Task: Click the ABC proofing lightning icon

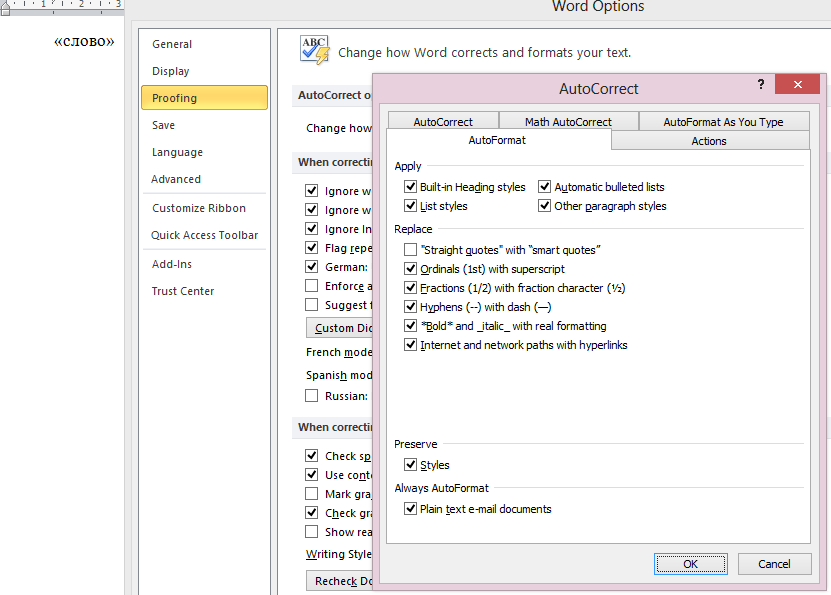Action: pos(315,50)
